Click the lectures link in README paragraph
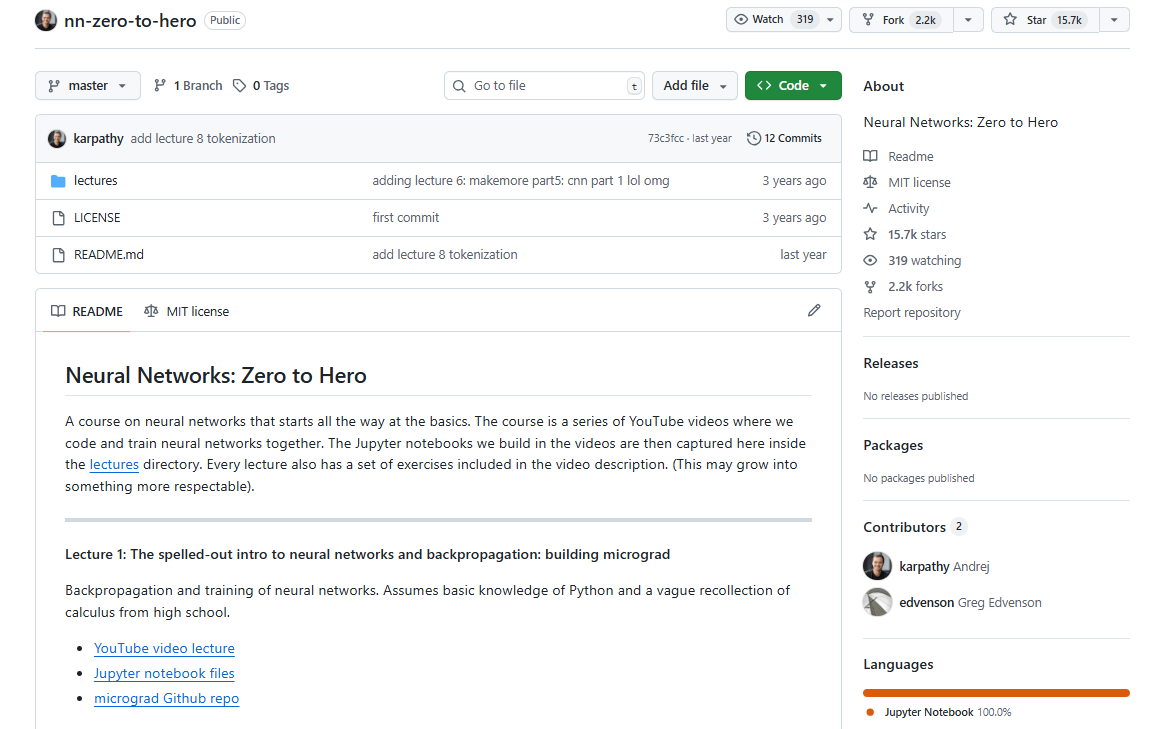Viewport: 1156px width, 729px height. 114,464
